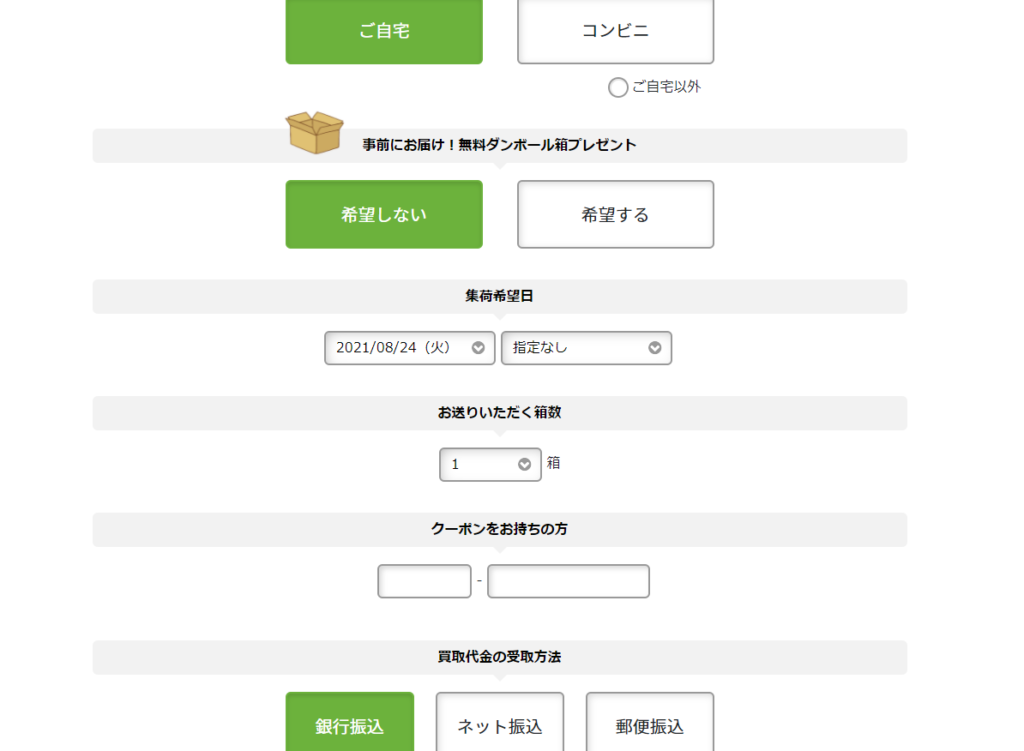Choose 希望する for free cardboard box
The width and height of the screenshot is (1024, 751).
coord(615,214)
